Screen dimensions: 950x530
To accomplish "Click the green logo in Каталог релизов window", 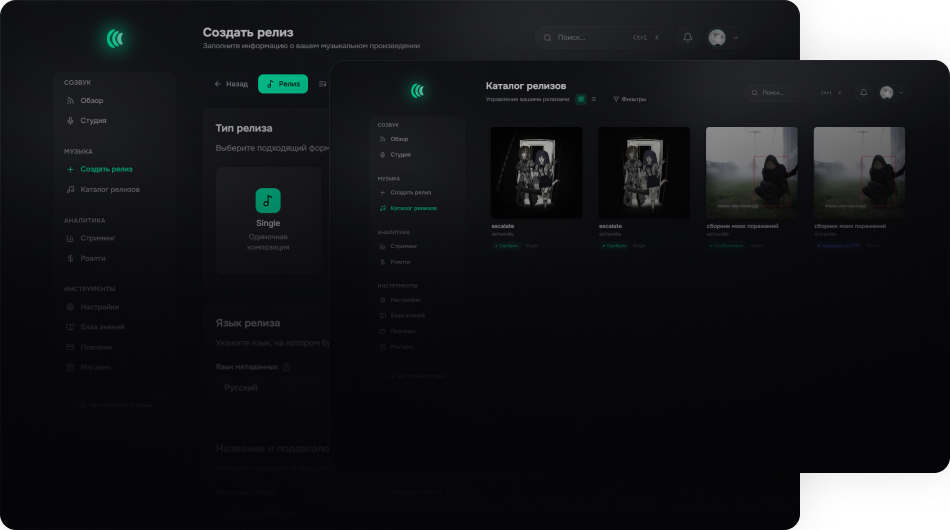I will (417, 91).
